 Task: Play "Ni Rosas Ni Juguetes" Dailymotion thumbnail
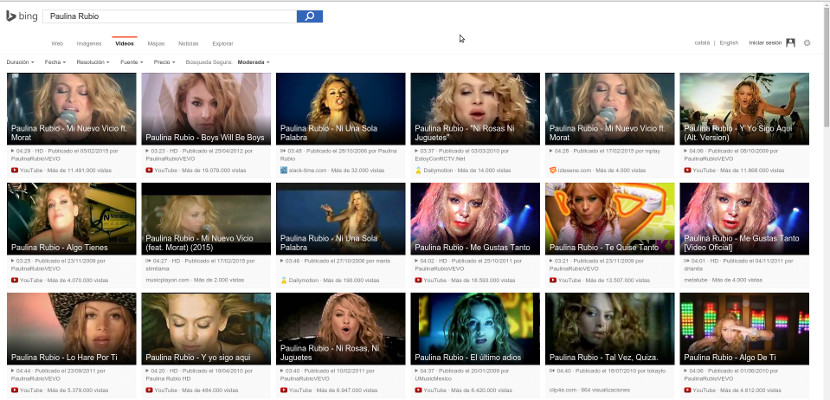(475, 108)
